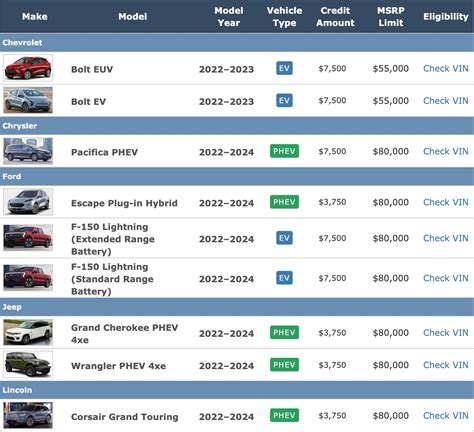Image resolution: width=474 pixels, height=432 pixels.
Task: Click the 2022–2024 model year for Corsair Grand Touring
Action: coord(226,417)
